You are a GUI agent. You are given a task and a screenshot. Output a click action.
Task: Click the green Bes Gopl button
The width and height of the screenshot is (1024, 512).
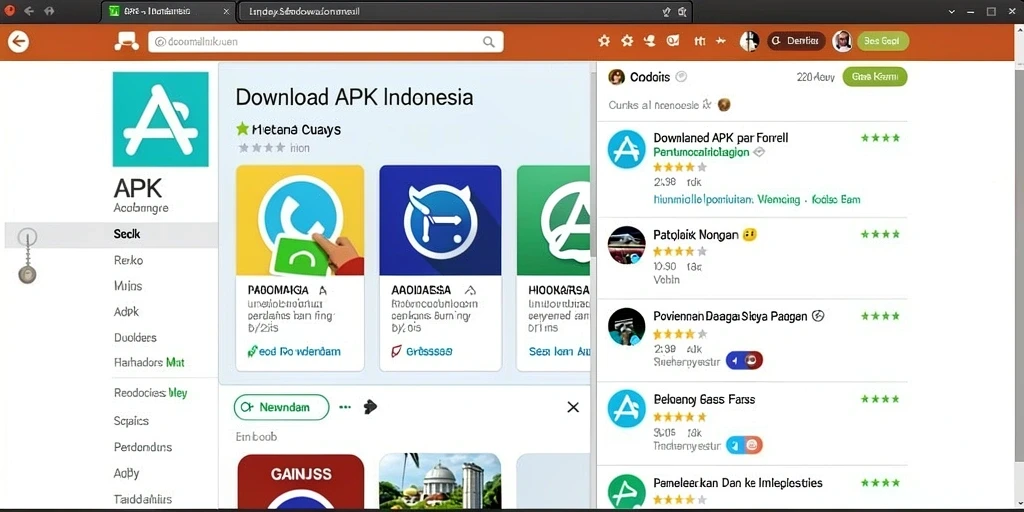point(882,41)
